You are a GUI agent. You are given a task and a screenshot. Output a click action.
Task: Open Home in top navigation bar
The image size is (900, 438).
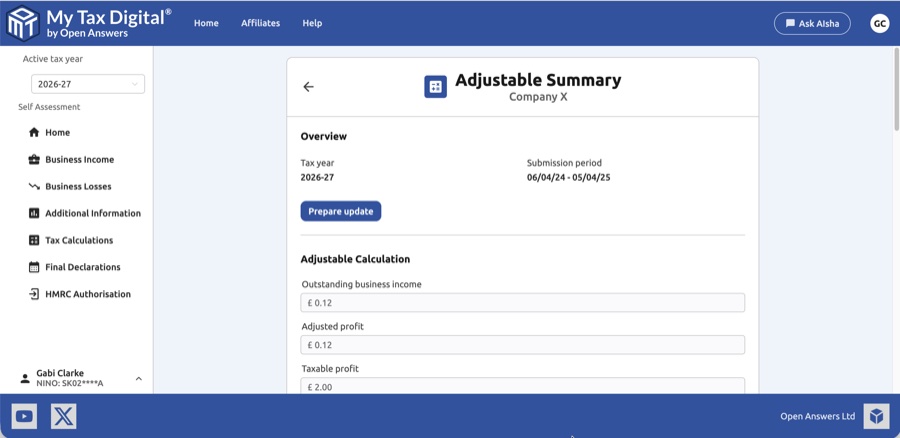coord(206,23)
